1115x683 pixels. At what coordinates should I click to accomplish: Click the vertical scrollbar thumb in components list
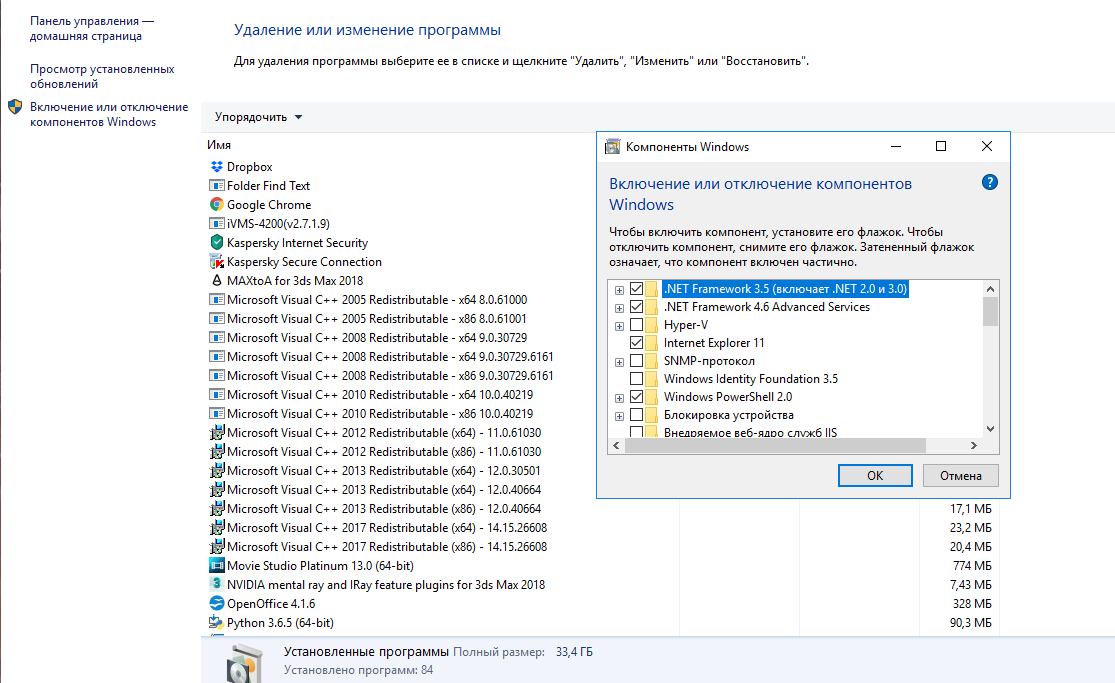point(990,311)
